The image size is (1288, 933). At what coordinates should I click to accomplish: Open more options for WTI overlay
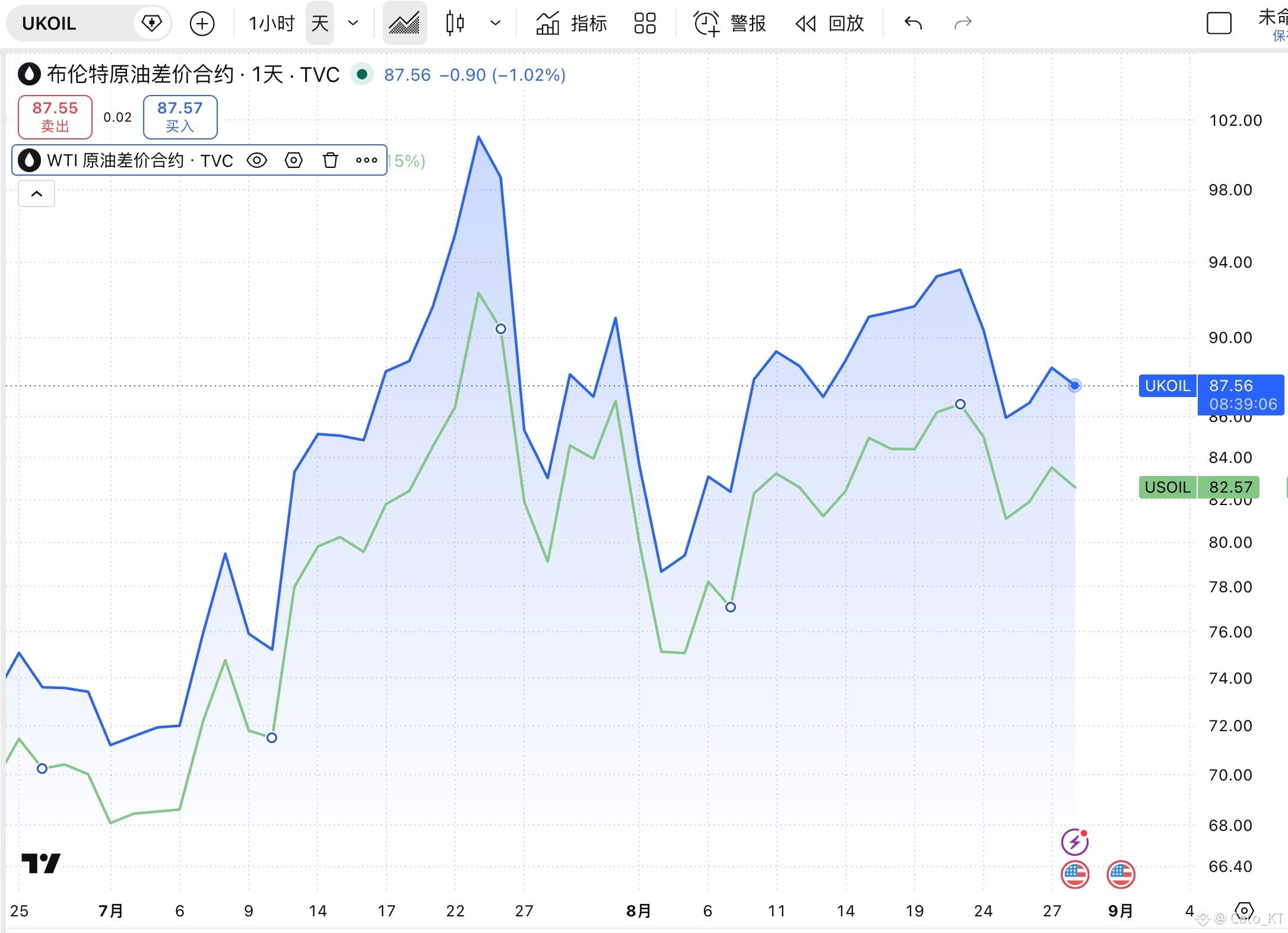[x=366, y=160]
